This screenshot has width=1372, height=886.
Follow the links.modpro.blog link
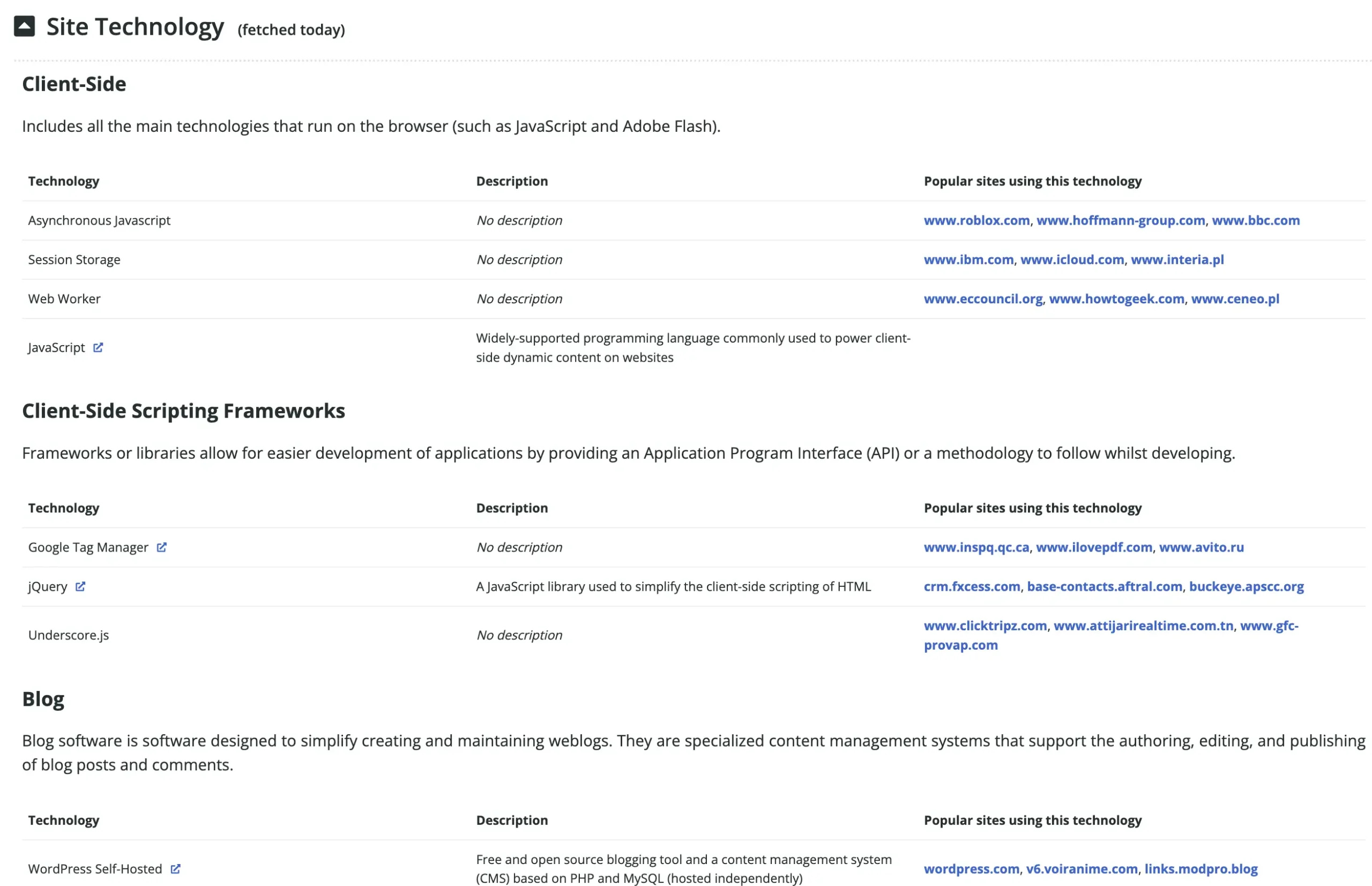pyautogui.click(x=1201, y=869)
